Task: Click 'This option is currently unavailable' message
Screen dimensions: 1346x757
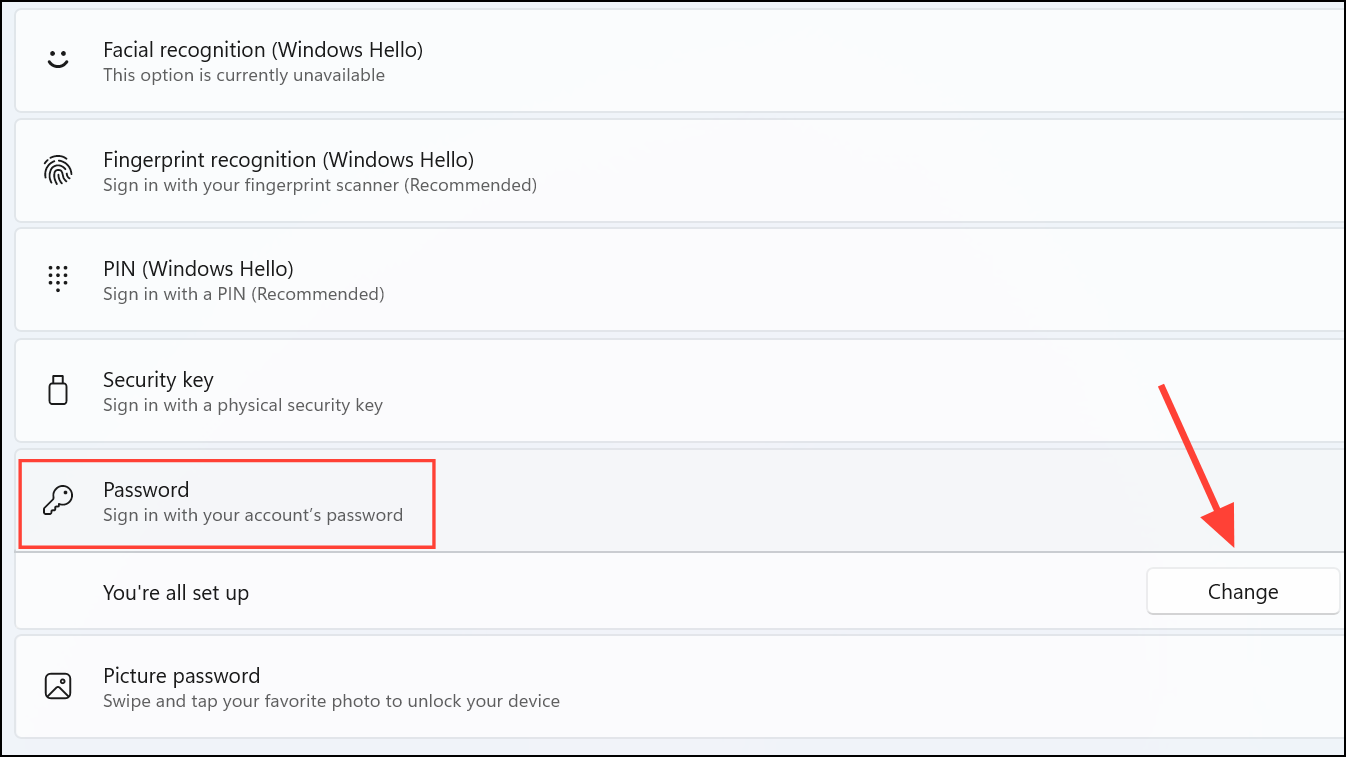Action: (243, 74)
